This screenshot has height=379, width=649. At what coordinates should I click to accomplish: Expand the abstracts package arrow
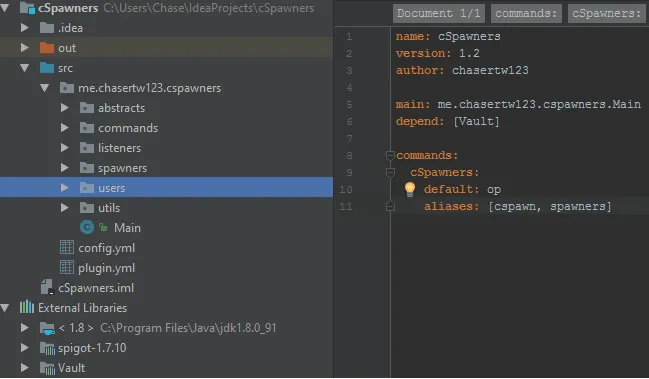(64, 108)
